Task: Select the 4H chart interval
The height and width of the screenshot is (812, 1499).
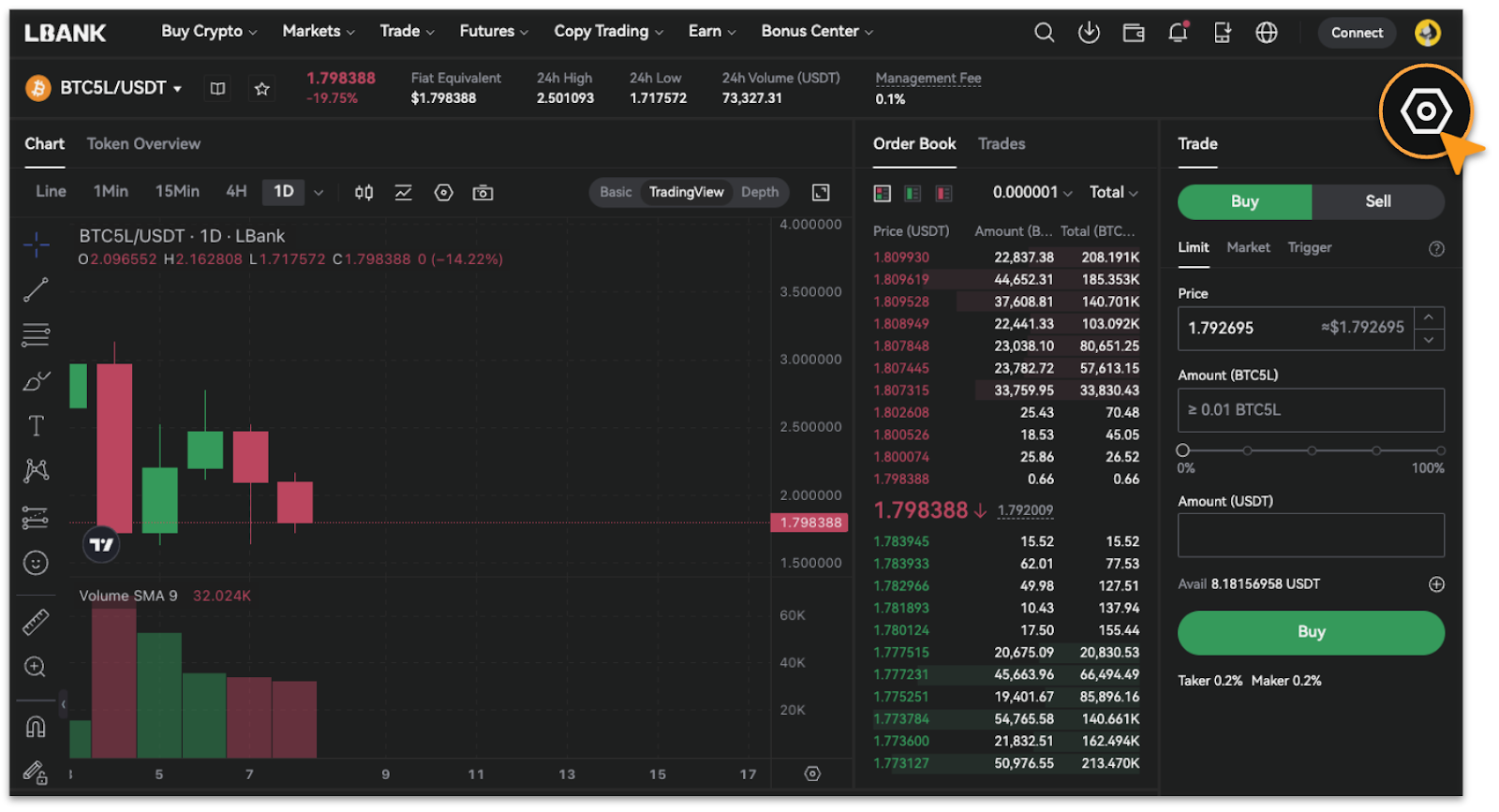Action: coord(236,191)
